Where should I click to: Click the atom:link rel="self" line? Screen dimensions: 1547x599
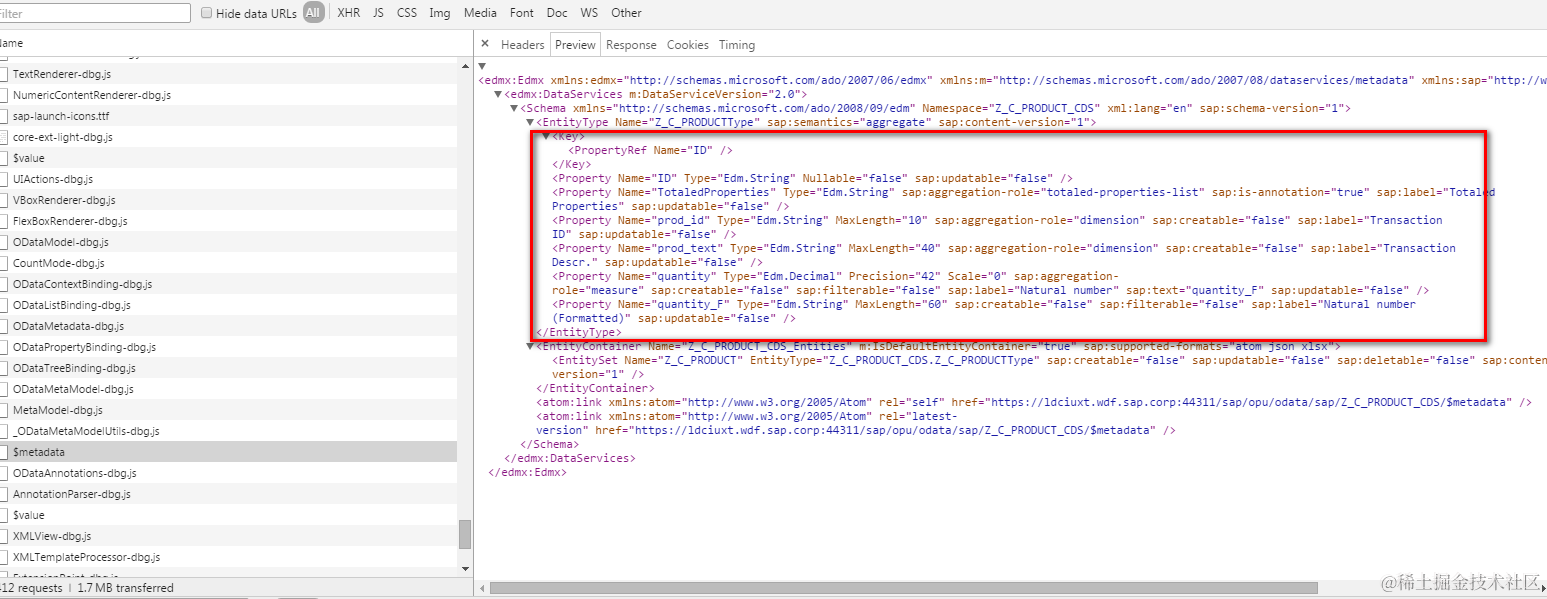pos(1034,402)
